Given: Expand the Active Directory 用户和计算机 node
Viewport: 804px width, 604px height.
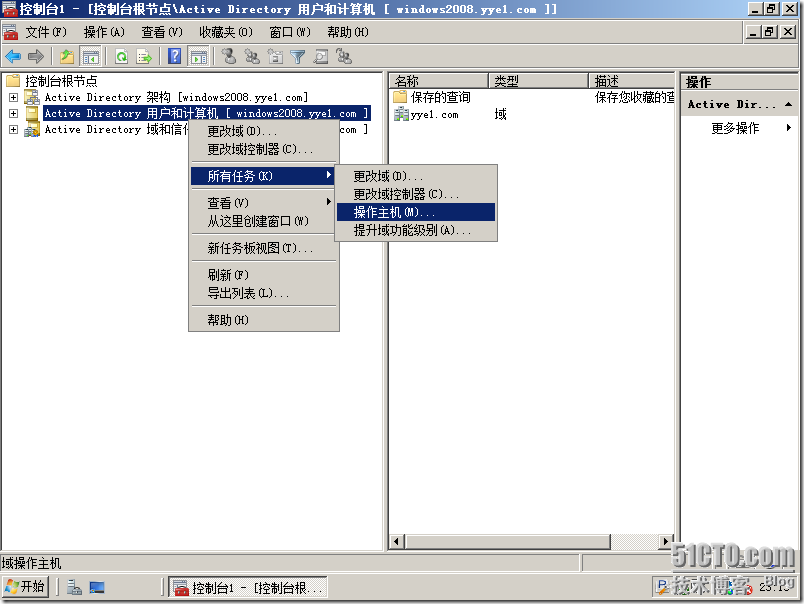Looking at the screenshot, I should (x=13, y=113).
